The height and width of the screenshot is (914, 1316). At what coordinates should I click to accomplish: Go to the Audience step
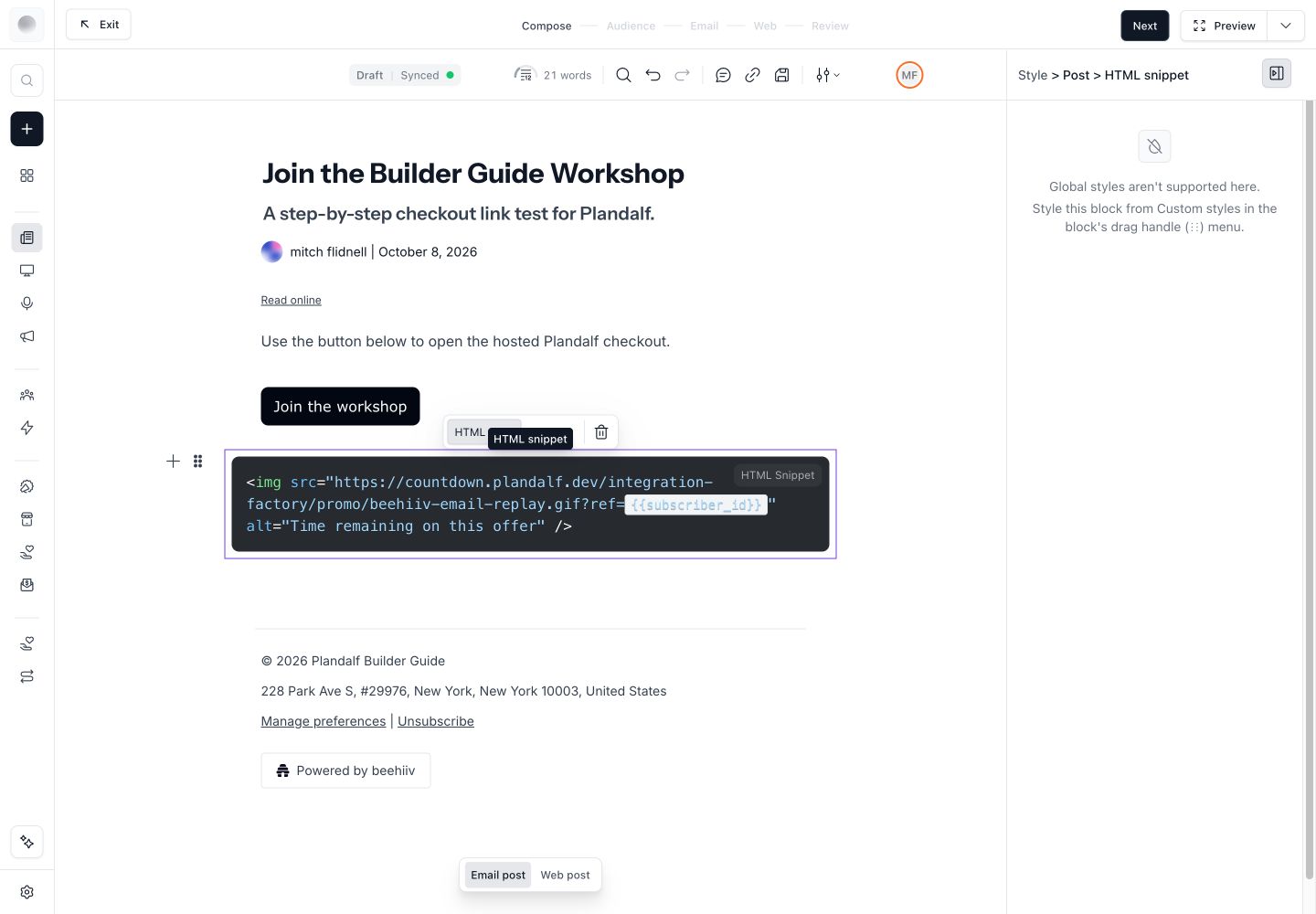631,26
